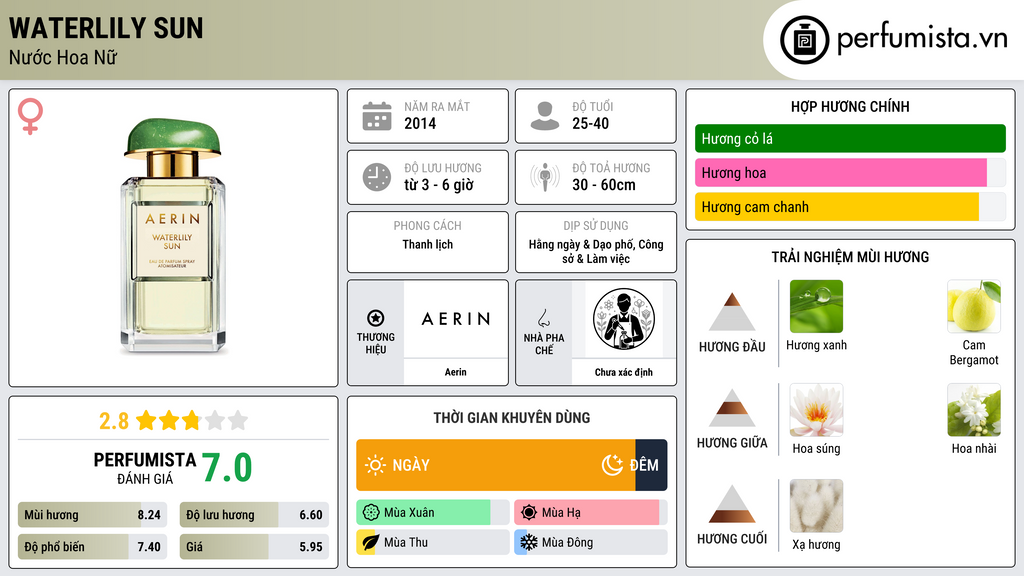Click the calendar icon beside Năm ra mắt

(377, 116)
